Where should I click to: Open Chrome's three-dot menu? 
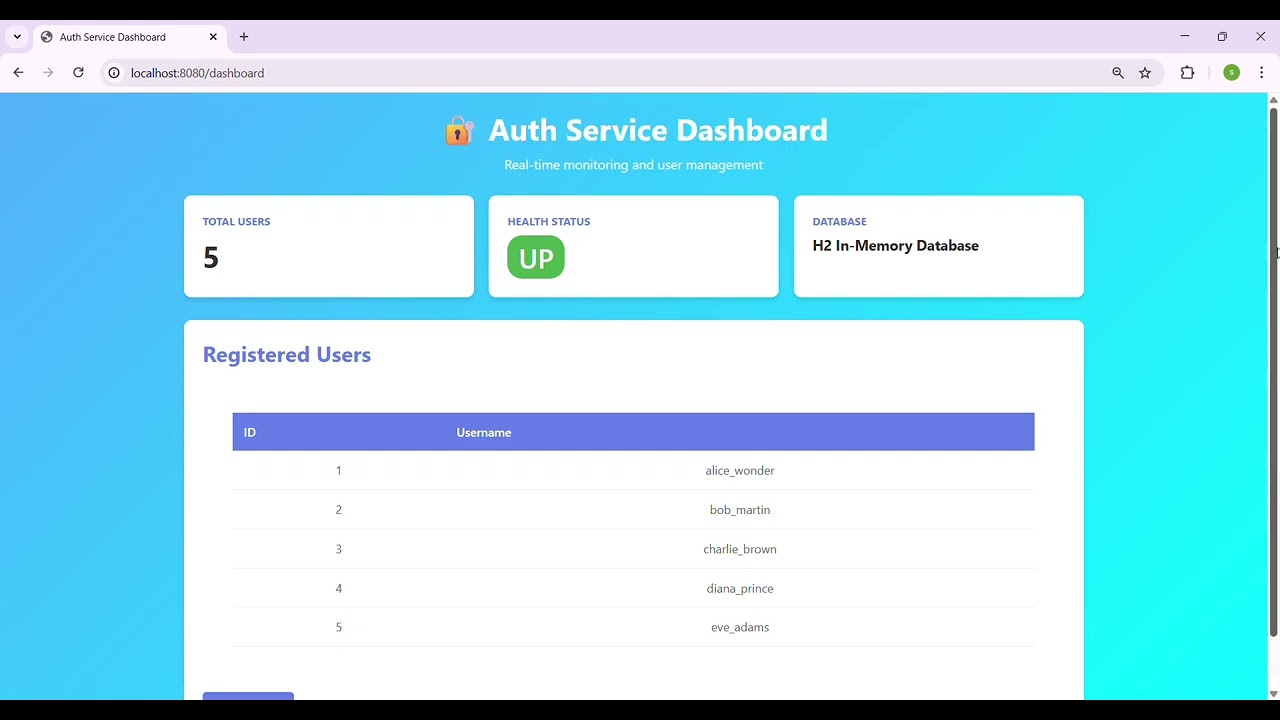(x=1262, y=73)
